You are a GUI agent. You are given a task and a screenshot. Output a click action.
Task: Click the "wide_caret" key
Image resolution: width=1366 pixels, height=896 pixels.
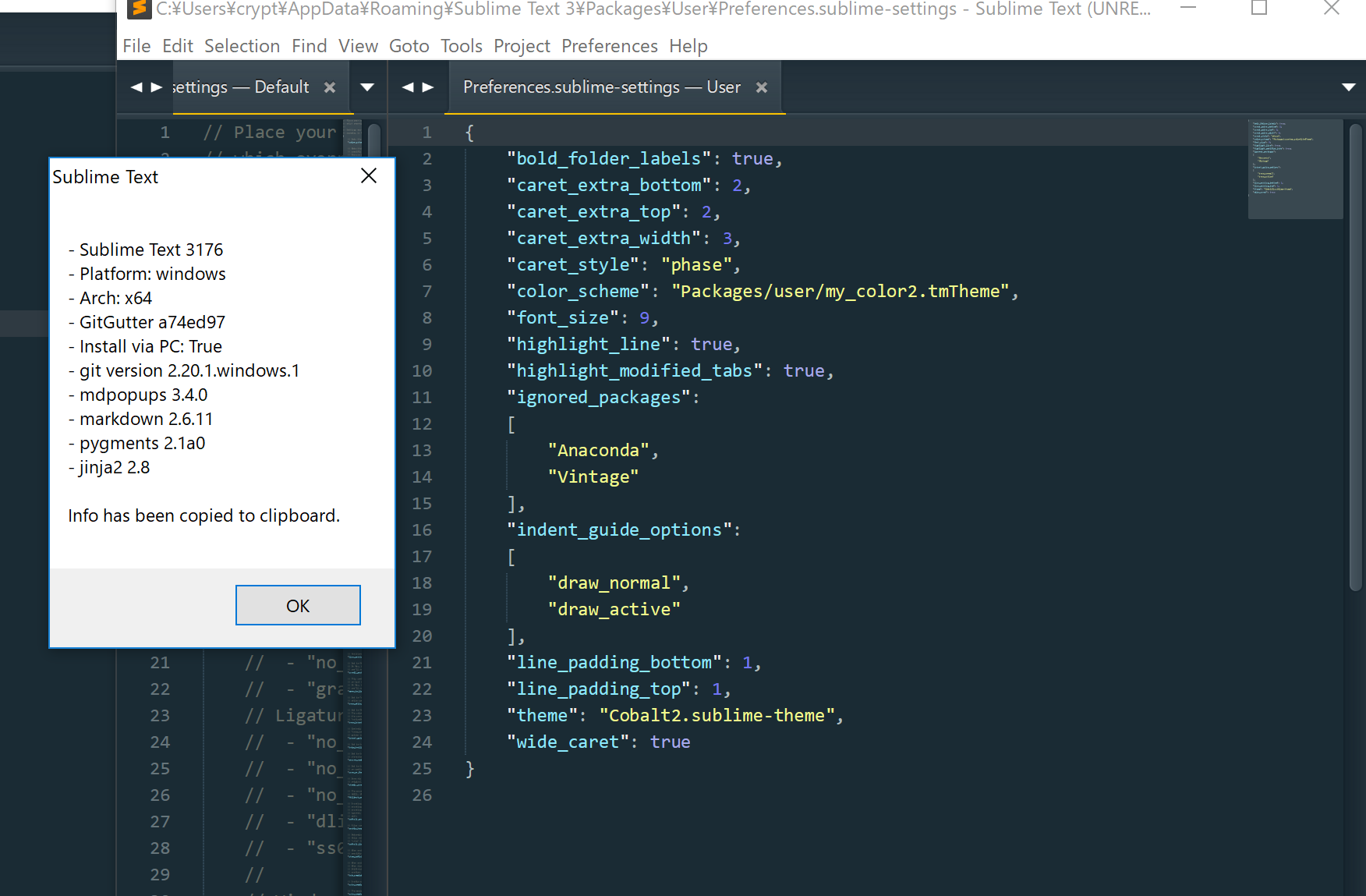(x=568, y=742)
